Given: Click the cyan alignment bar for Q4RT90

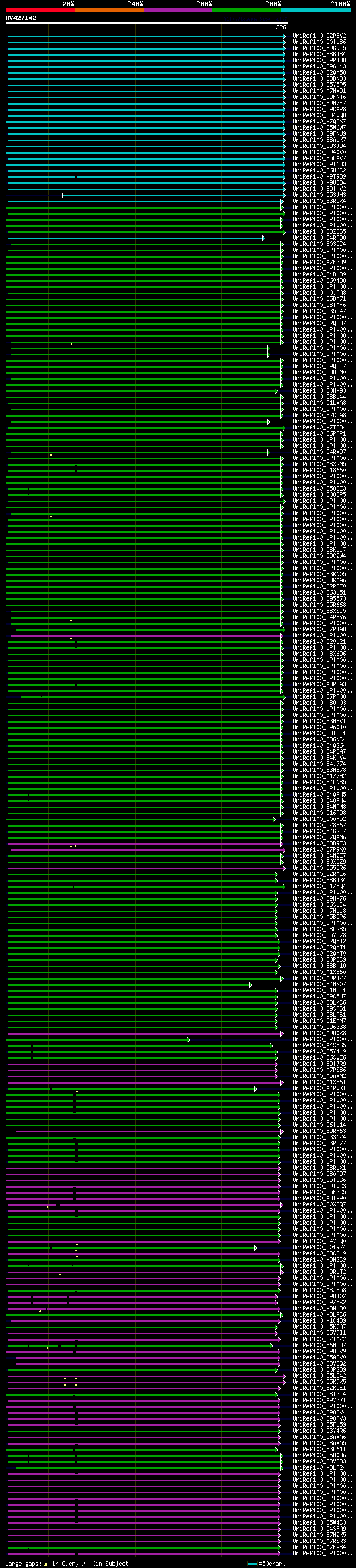Looking at the screenshot, I should 136,238.
